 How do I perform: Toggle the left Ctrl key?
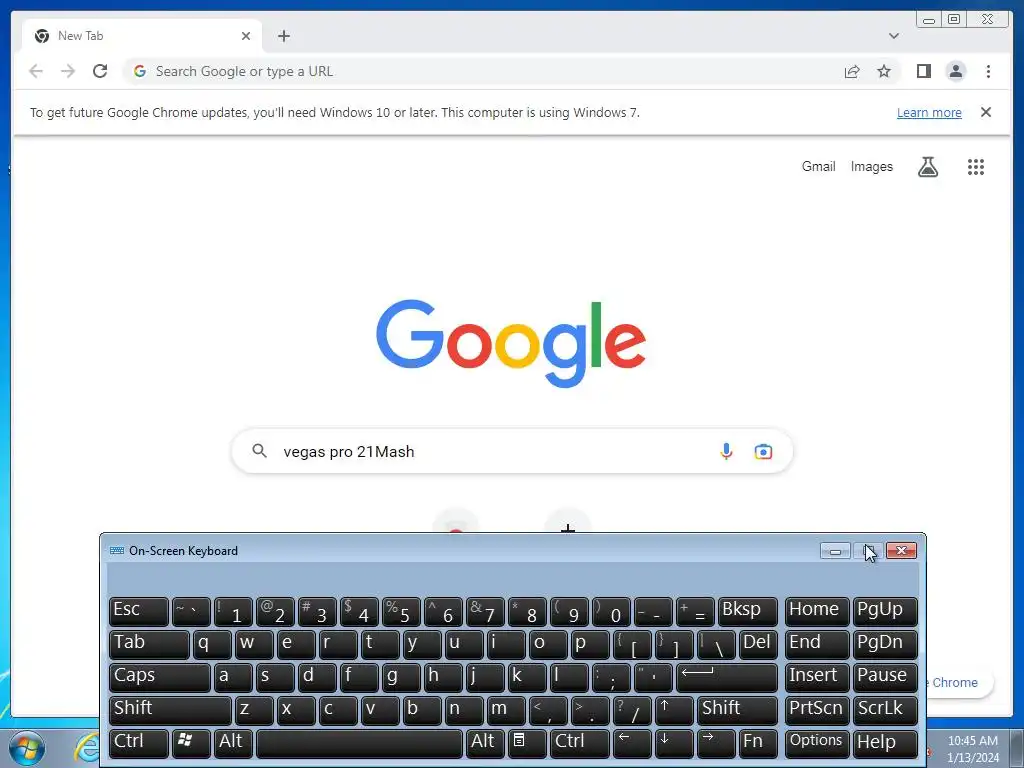tap(138, 743)
